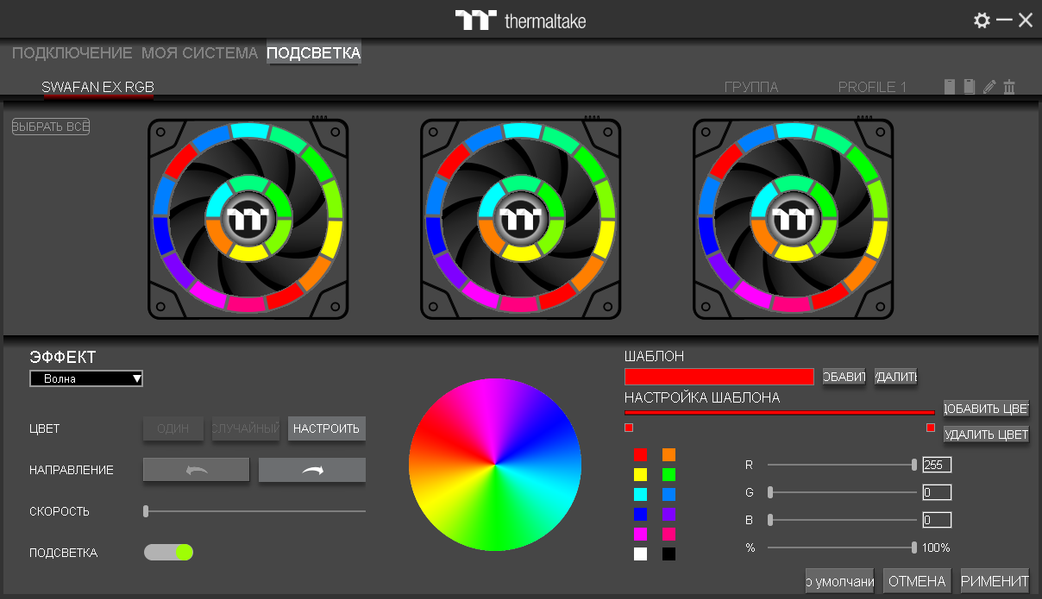Click the left red gradient marker
Viewport: 1042px width, 599px height.
629,427
